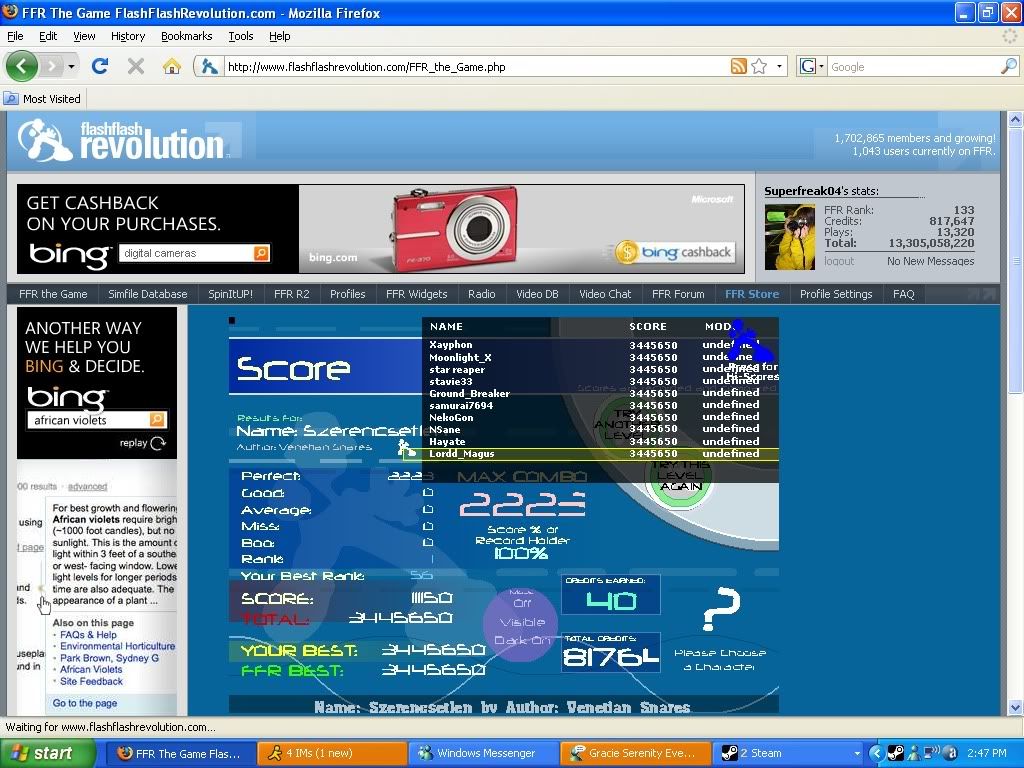The width and height of the screenshot is (1024, 768).
Task: Click the Firefox back arrow button
Action: click(x=22, y=66)
